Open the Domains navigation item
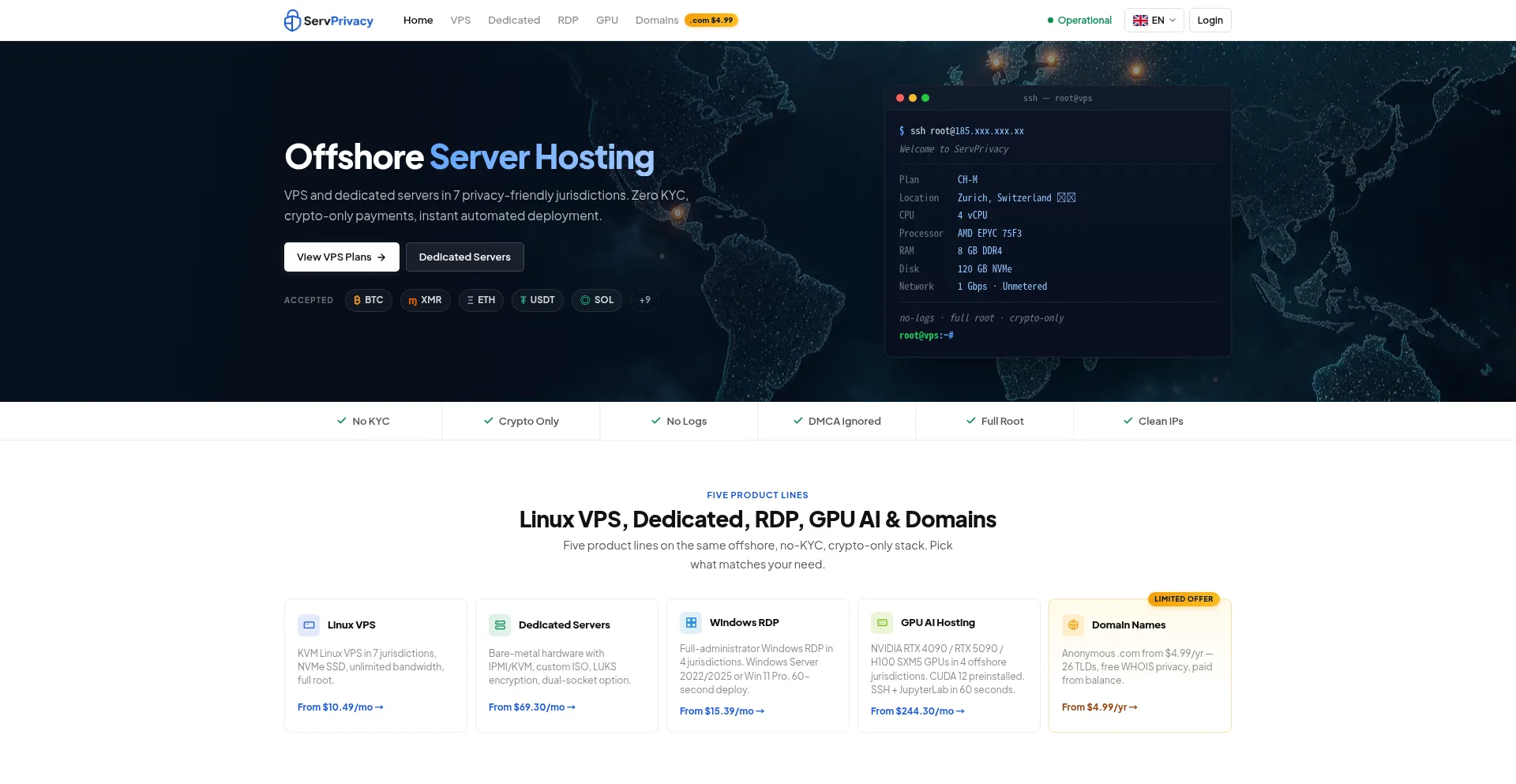Screen dimensions: 1516x784 [657, 21]
